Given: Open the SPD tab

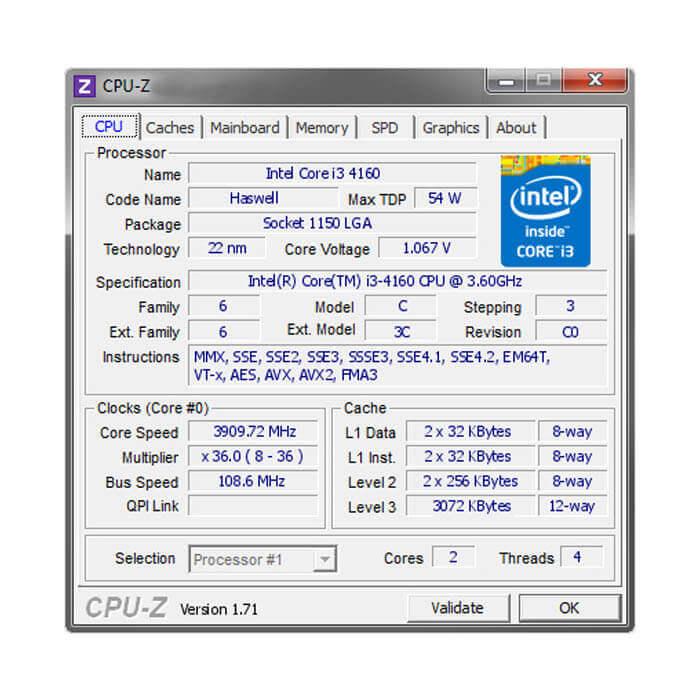Looking at the screenshot, I should (385, 128).
